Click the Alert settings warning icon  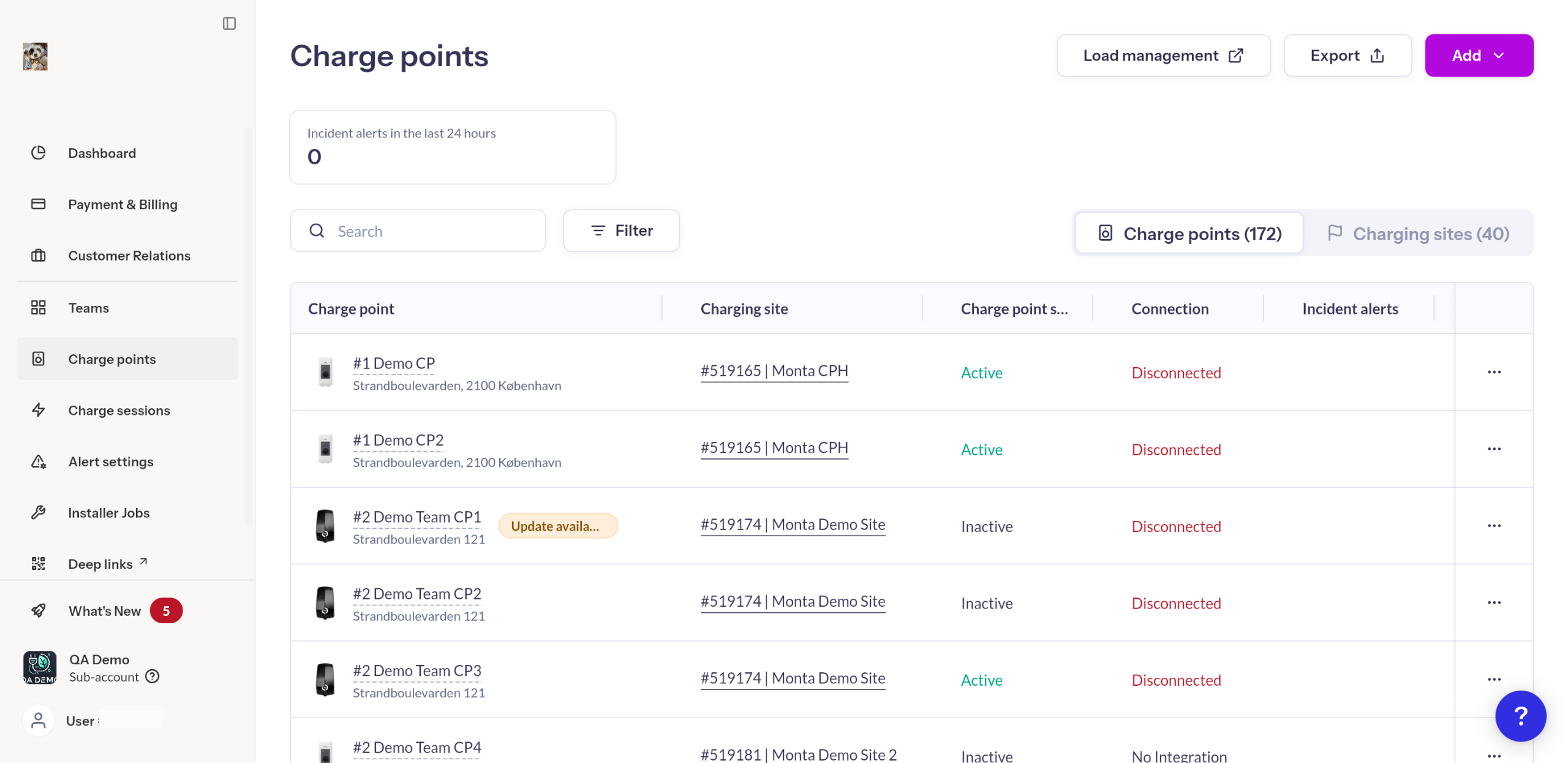tap(39, 461)
